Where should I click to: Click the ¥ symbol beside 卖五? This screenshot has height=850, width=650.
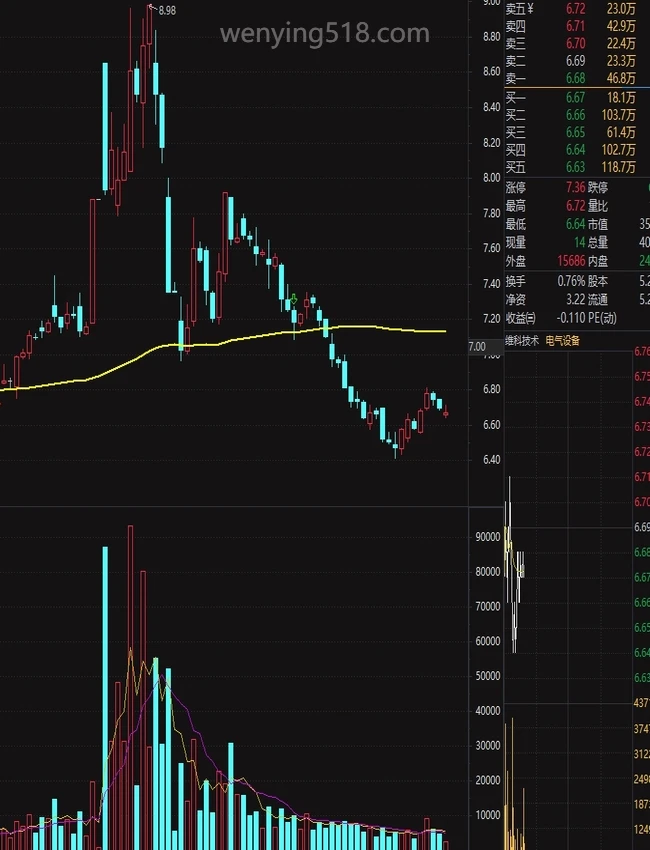530,9
